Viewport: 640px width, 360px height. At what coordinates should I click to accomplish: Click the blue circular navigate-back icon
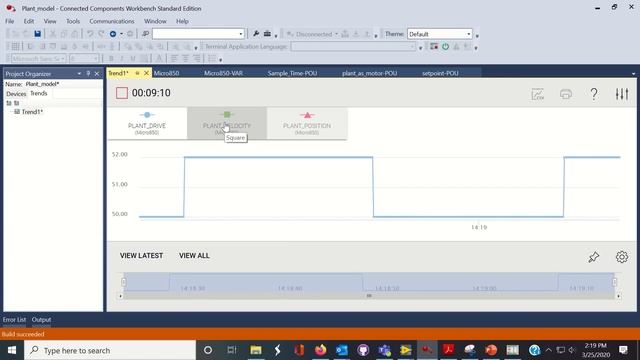coord(113,34)
